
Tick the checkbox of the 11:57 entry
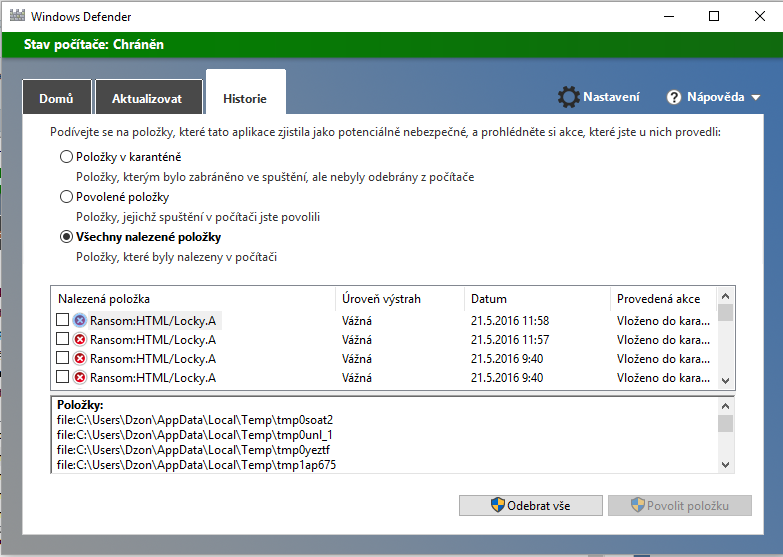[x=63, y=339]
